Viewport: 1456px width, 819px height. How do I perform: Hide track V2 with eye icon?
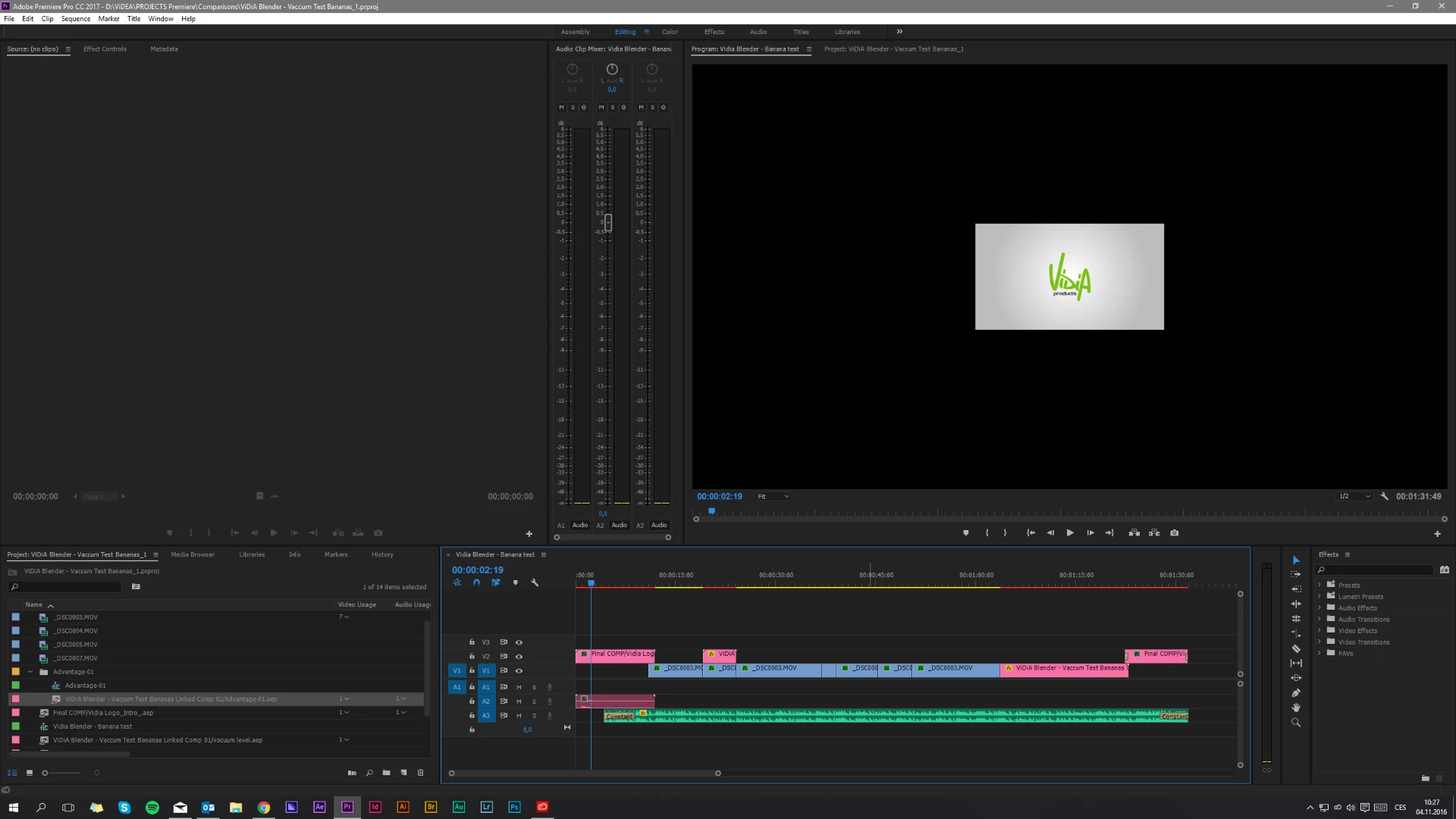pos(519,657)
